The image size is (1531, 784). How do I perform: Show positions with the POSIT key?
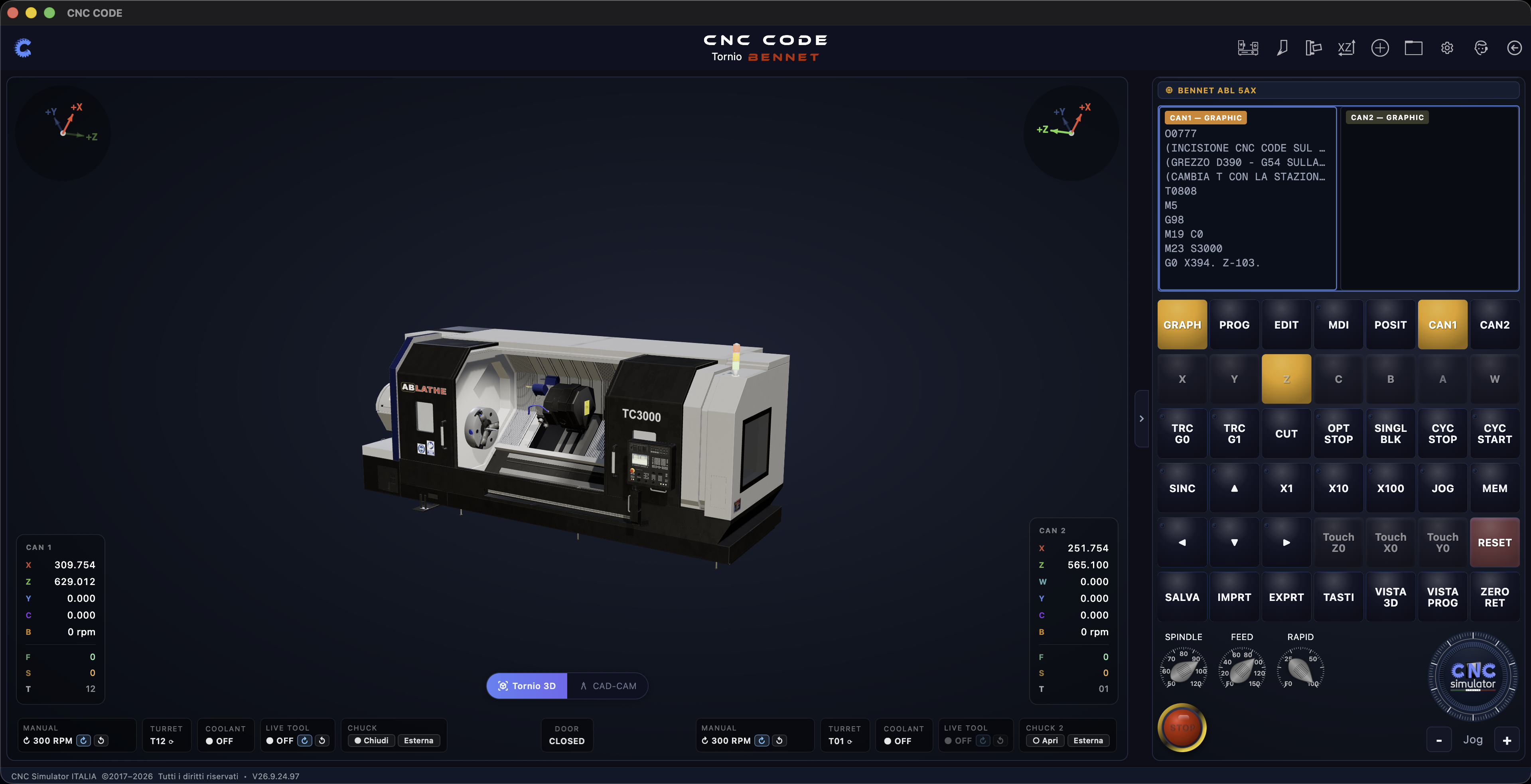pos(1390,325)
